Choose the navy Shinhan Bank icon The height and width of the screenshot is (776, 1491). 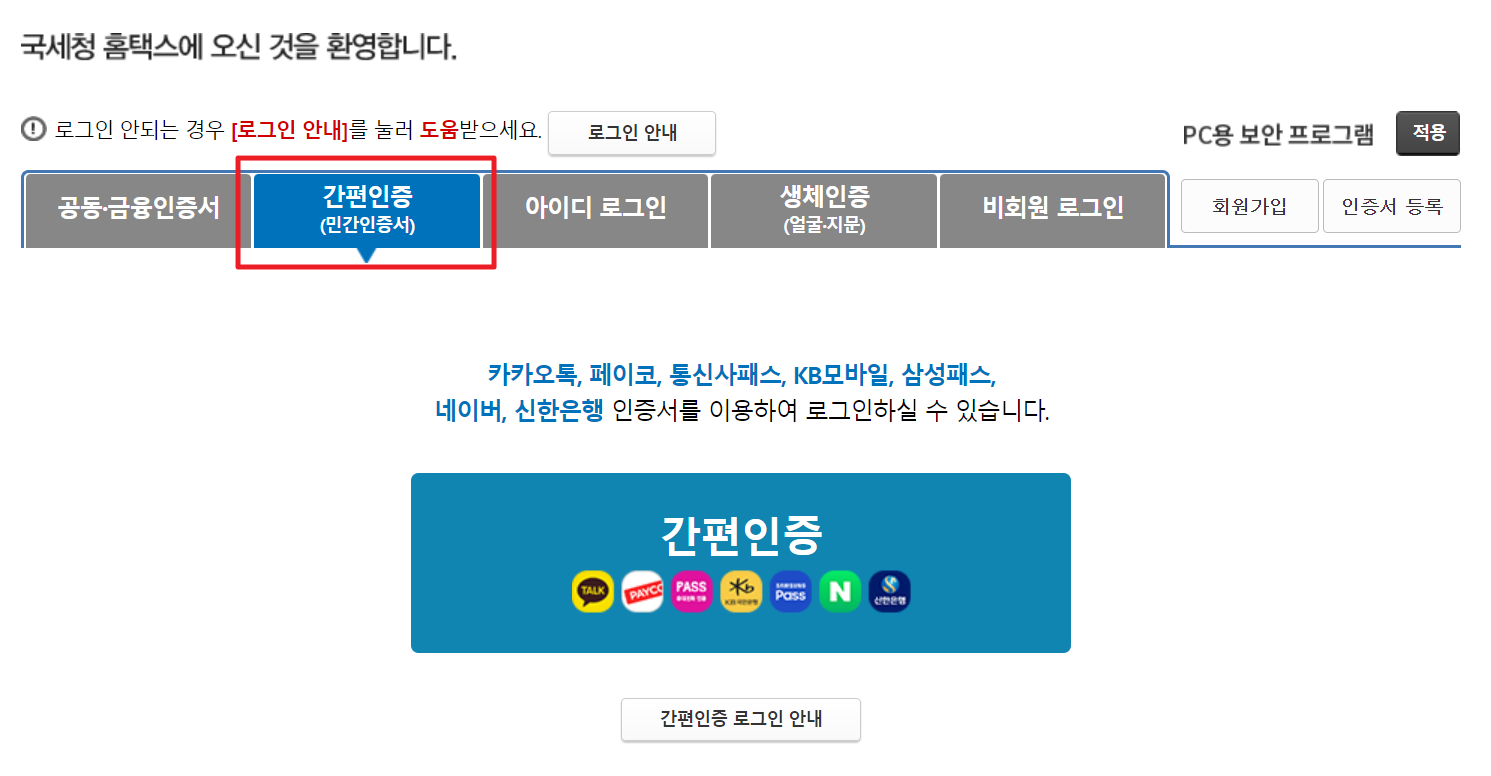coord(889,592)
